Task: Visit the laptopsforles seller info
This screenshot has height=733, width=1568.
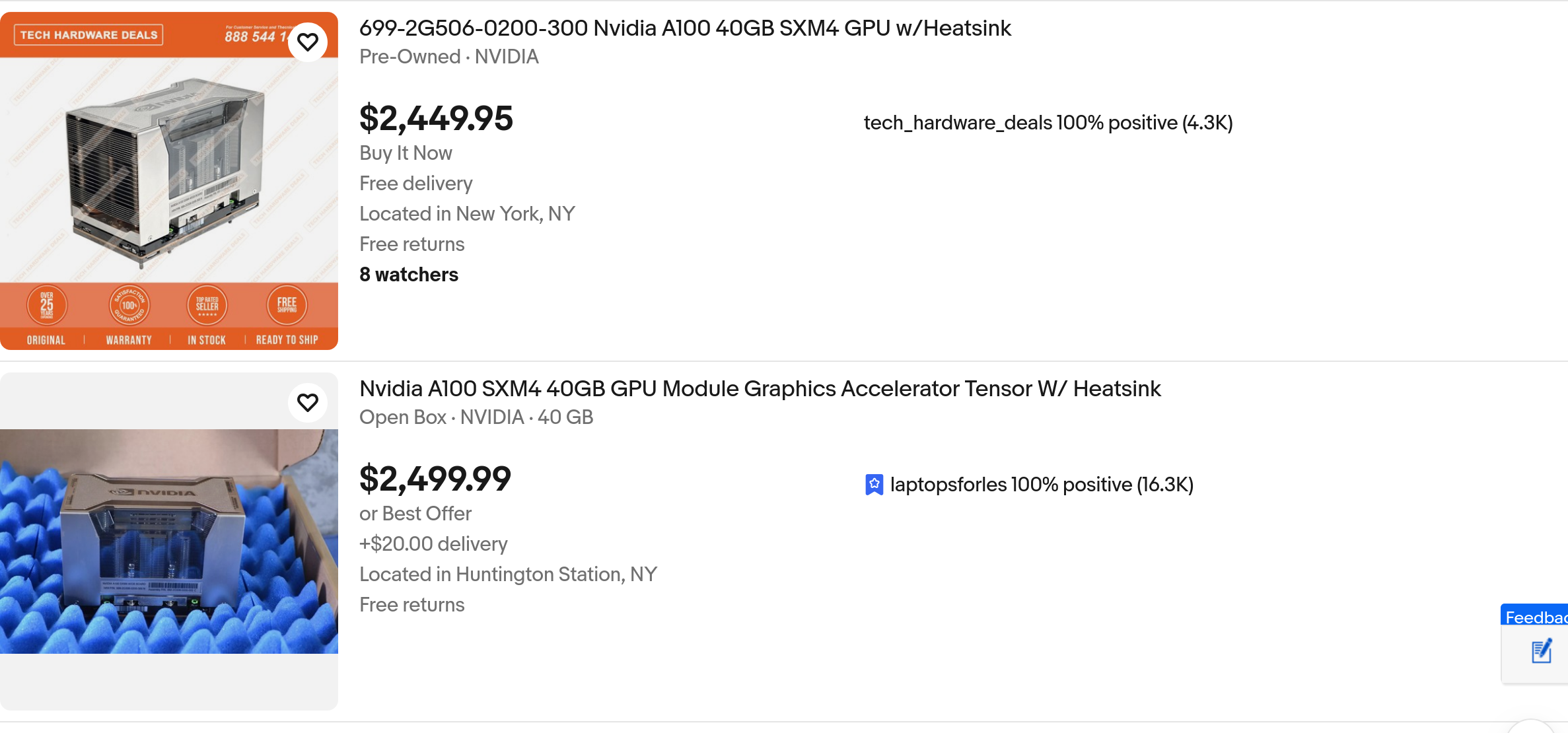Action: 1041,485
